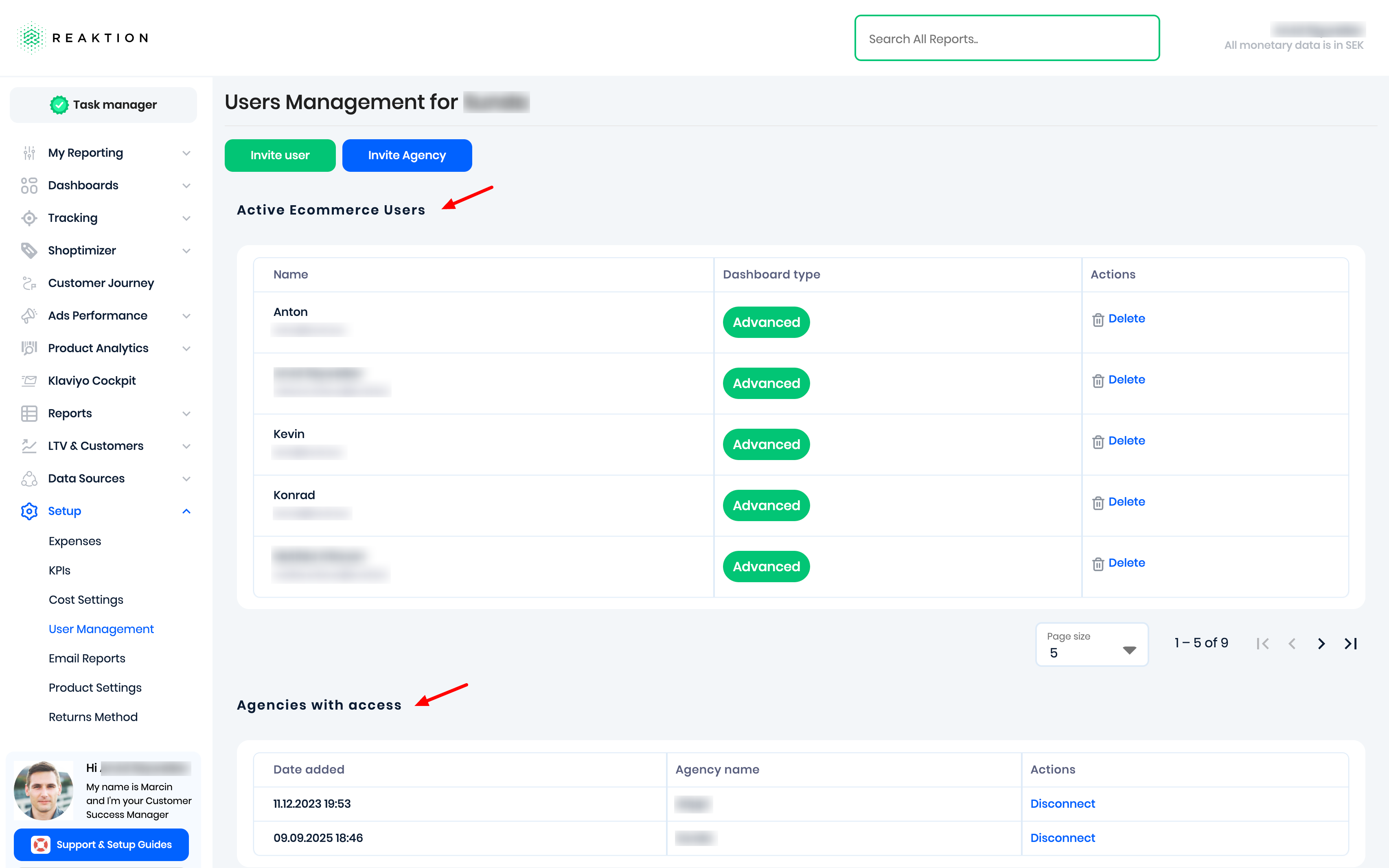The width and height of the screenshot is (1389, 868).
Task: Focus the Search All Reports field
Action: coord(1006,38)
